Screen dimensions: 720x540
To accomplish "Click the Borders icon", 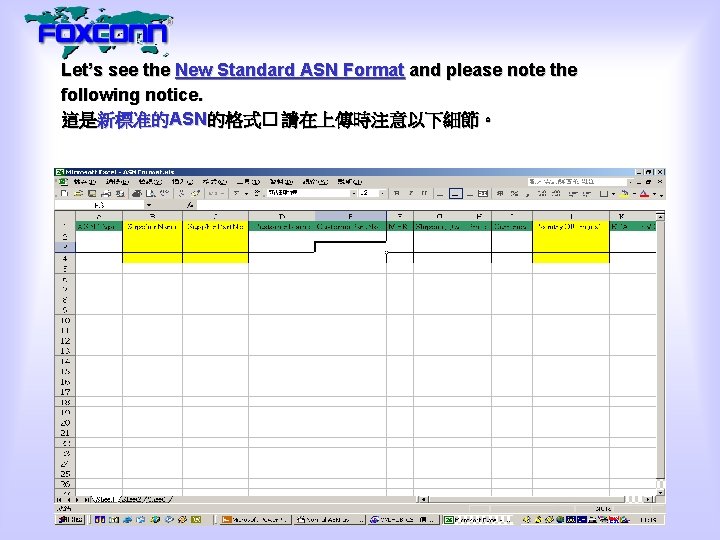I will pyautogui.click(x=604, y=194).
